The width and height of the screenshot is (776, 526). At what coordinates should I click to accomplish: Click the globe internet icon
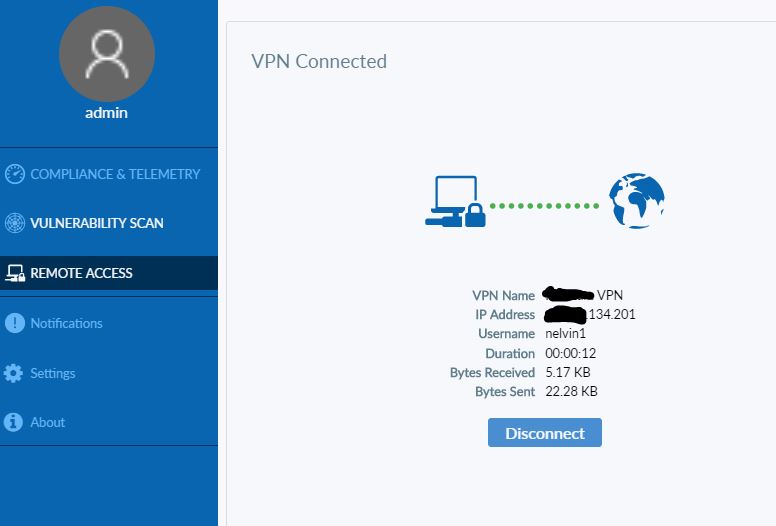point(637,201)
